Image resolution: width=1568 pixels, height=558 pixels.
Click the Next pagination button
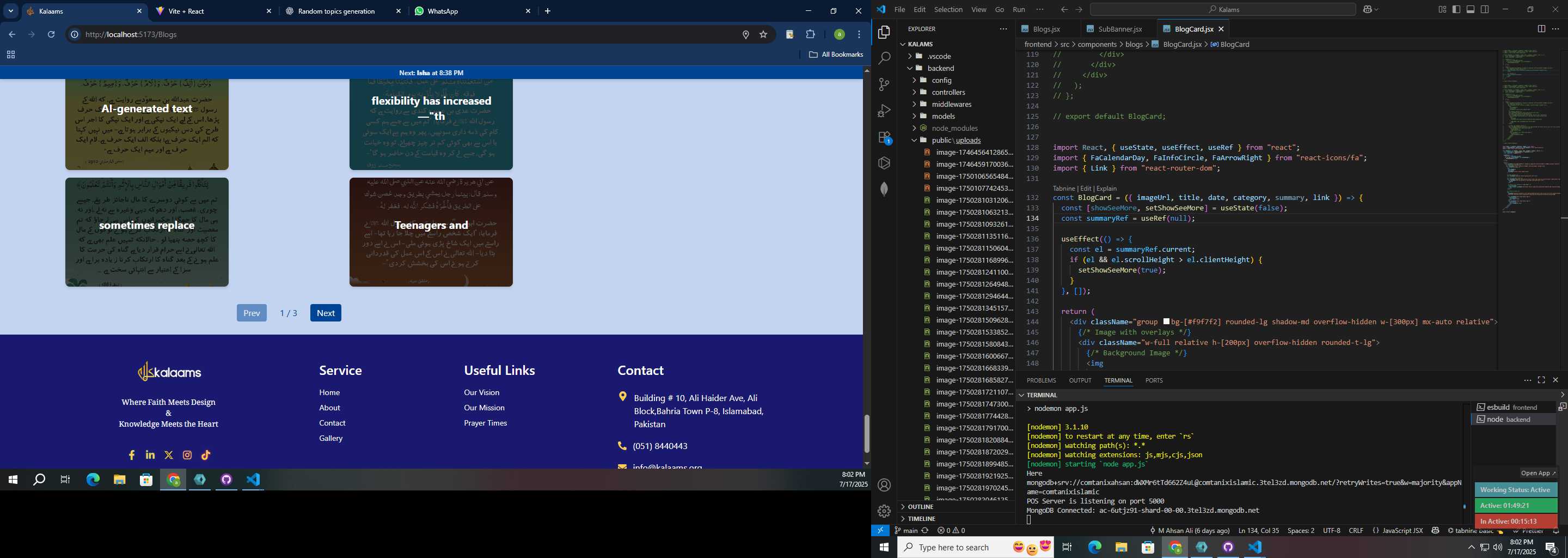(326, 312)
